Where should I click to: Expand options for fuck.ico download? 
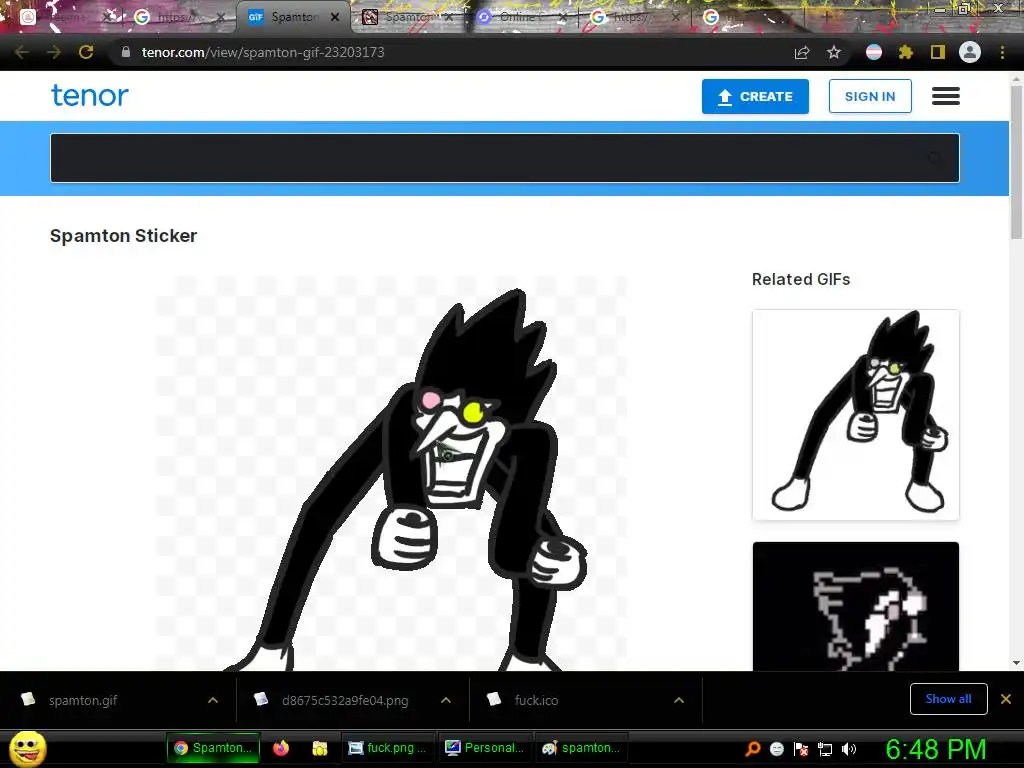tap(679, 700)
